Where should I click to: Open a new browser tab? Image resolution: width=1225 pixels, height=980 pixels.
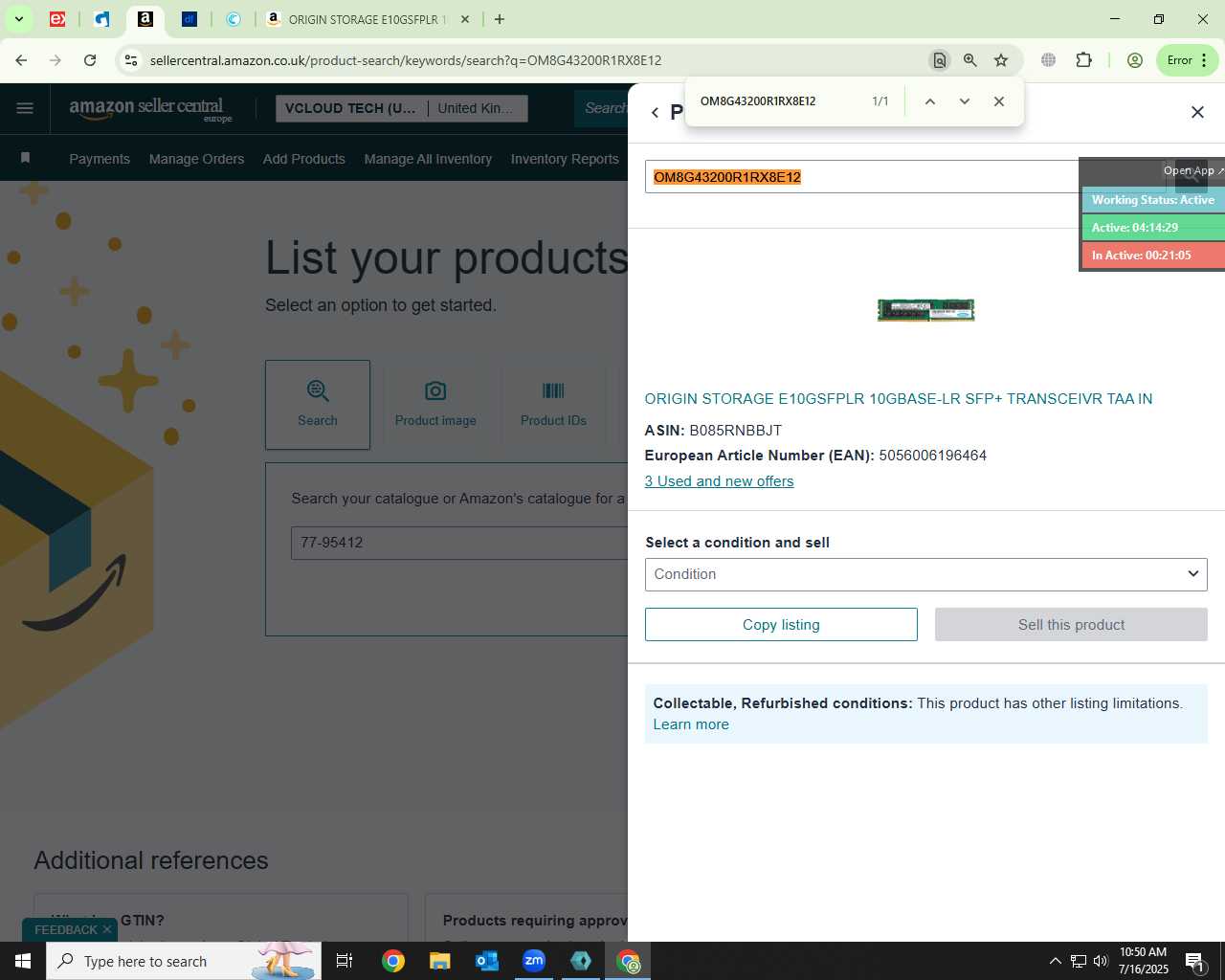(500, 19)
